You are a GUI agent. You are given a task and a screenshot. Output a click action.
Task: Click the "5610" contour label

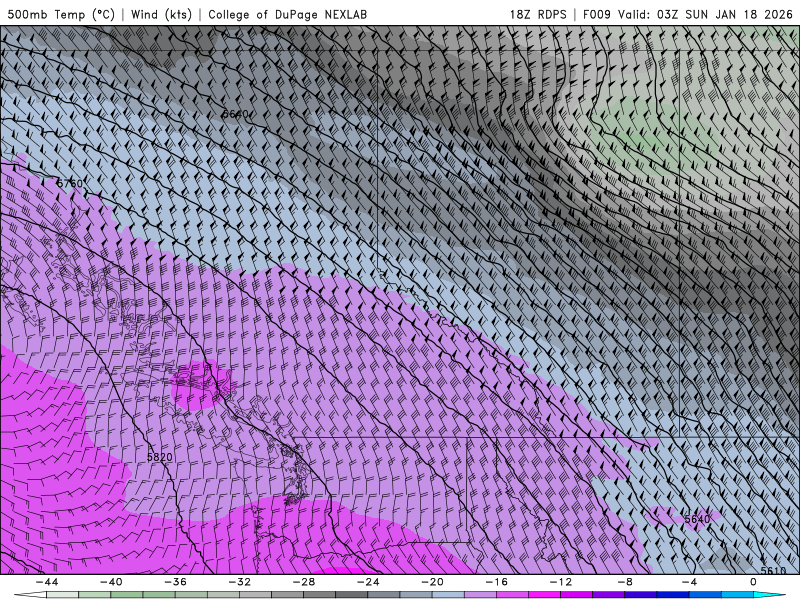pyautogui.click(x=773, y=570)
